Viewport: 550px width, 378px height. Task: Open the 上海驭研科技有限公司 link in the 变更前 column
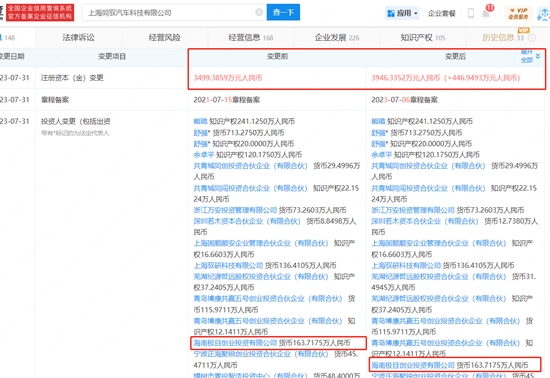tap(228, 265)
